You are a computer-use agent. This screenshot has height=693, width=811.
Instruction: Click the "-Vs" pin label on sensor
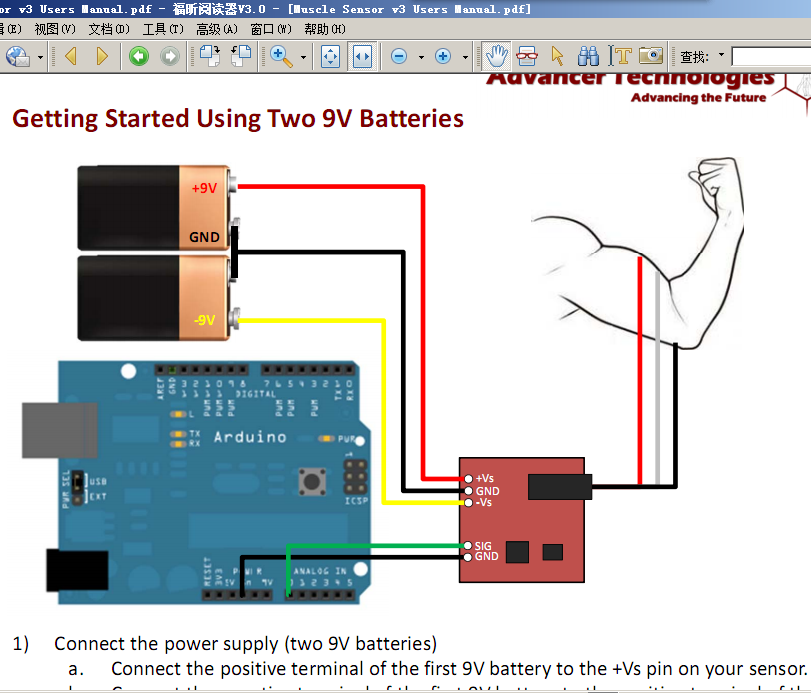(484, 502)
